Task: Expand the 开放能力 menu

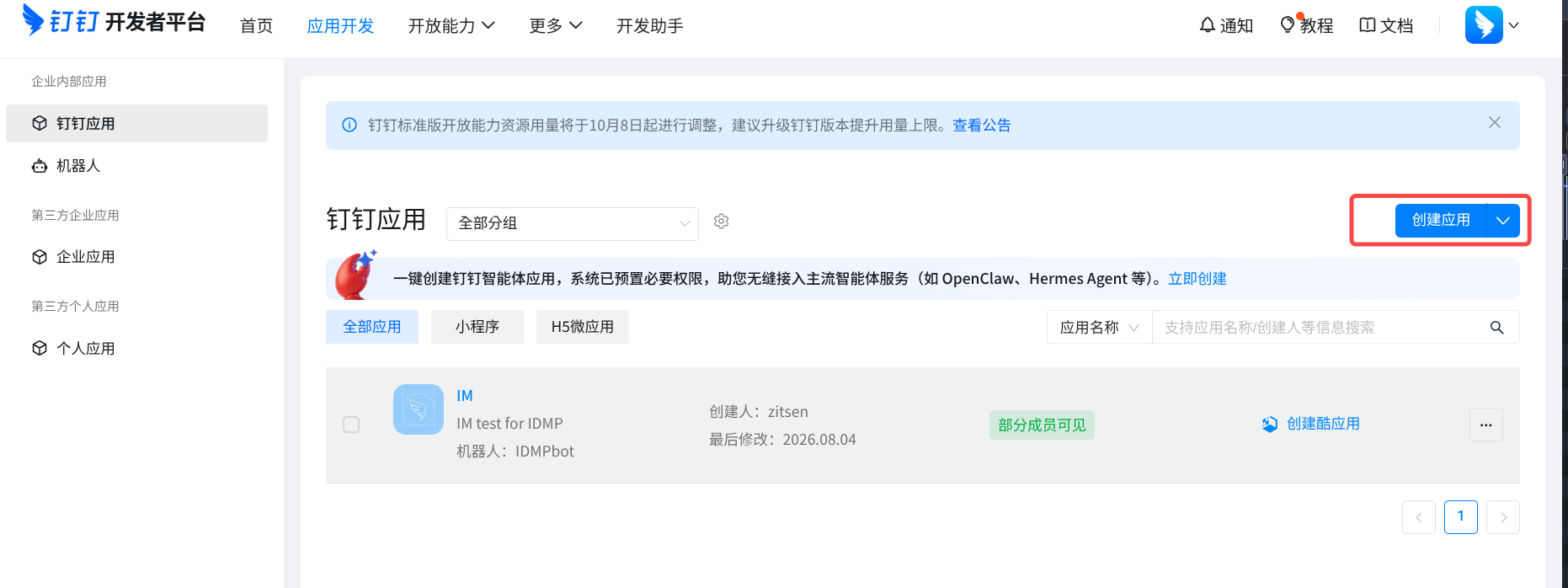Action: tap(451, 26)
